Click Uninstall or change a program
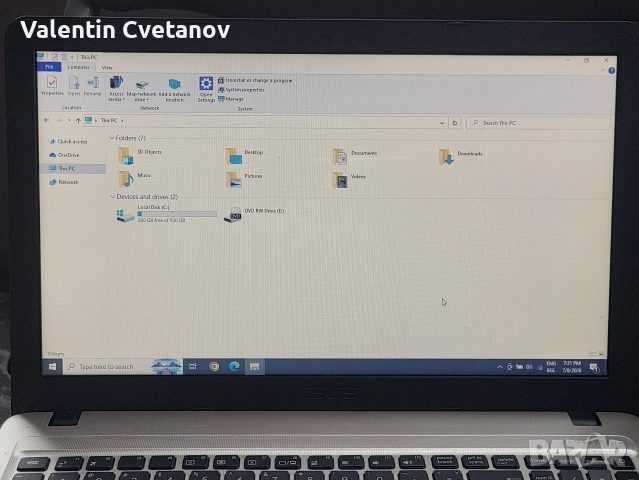The height and width of the screenshot is (480, 639). (255, 80)
